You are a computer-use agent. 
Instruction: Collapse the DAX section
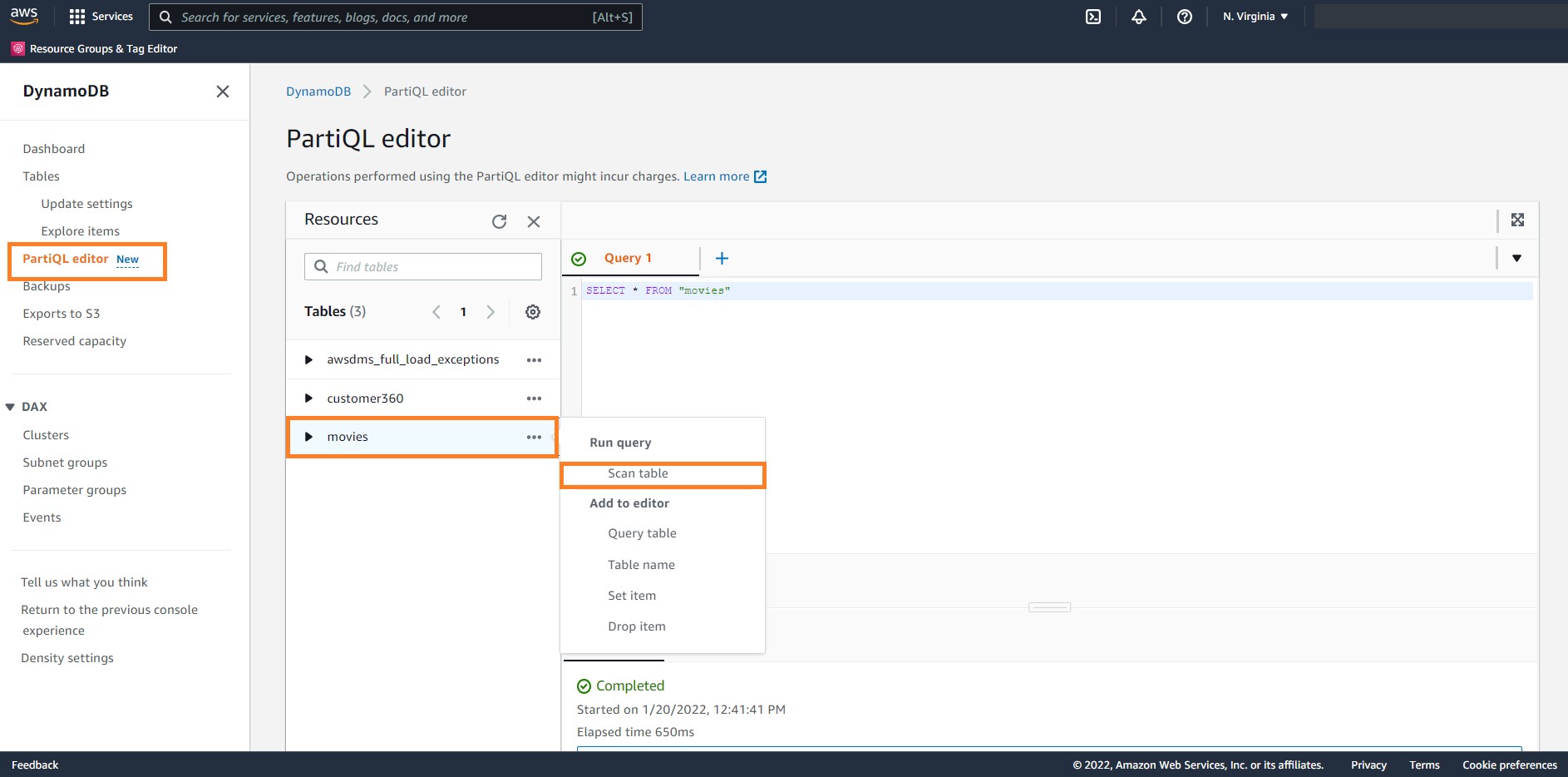(x=10, y=407)
